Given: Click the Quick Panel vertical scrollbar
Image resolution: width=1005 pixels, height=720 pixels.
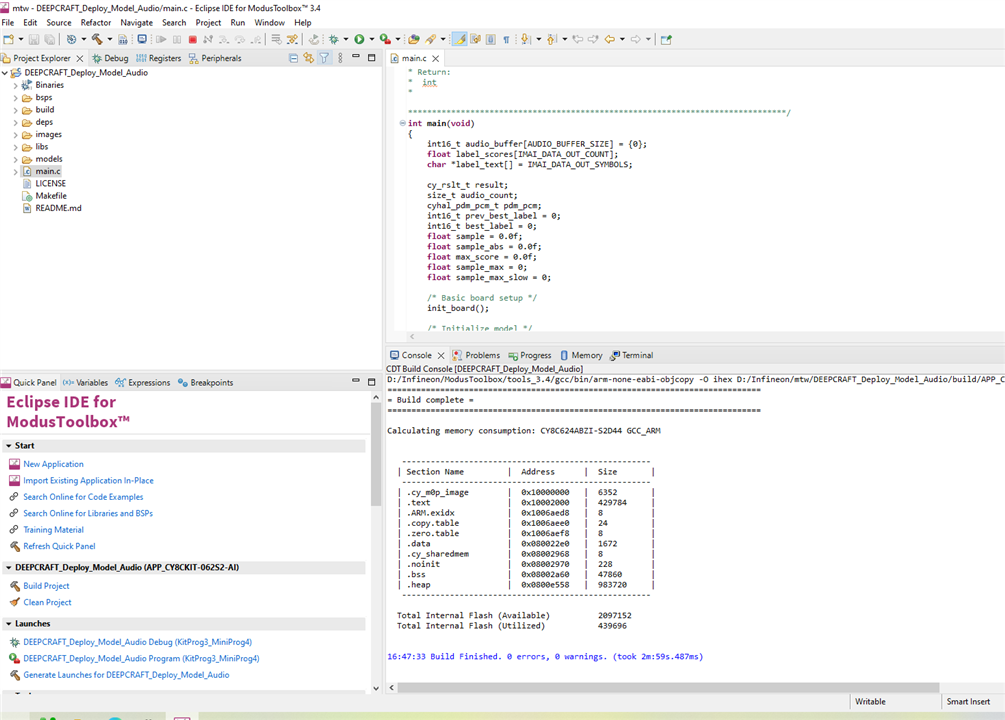Looking at the screenshot, I should [376, 454].
